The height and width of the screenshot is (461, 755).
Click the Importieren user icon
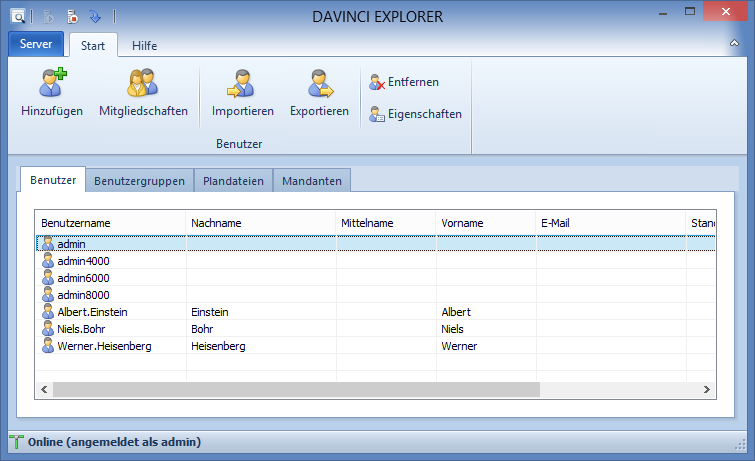coord(242,83)
